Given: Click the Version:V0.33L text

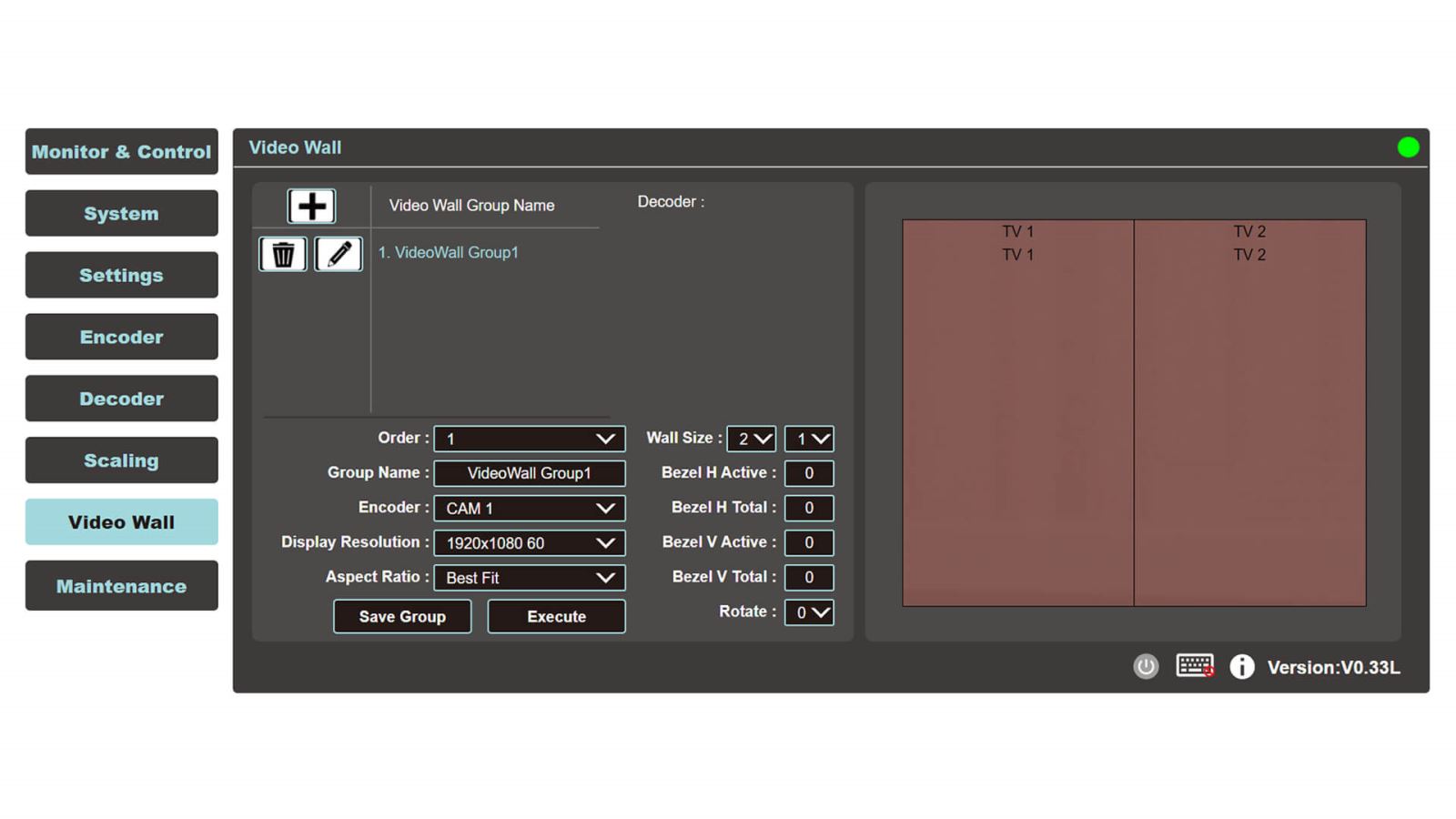Looking at the screenshot, I should pyautogui.click(x=1333, y=667).
